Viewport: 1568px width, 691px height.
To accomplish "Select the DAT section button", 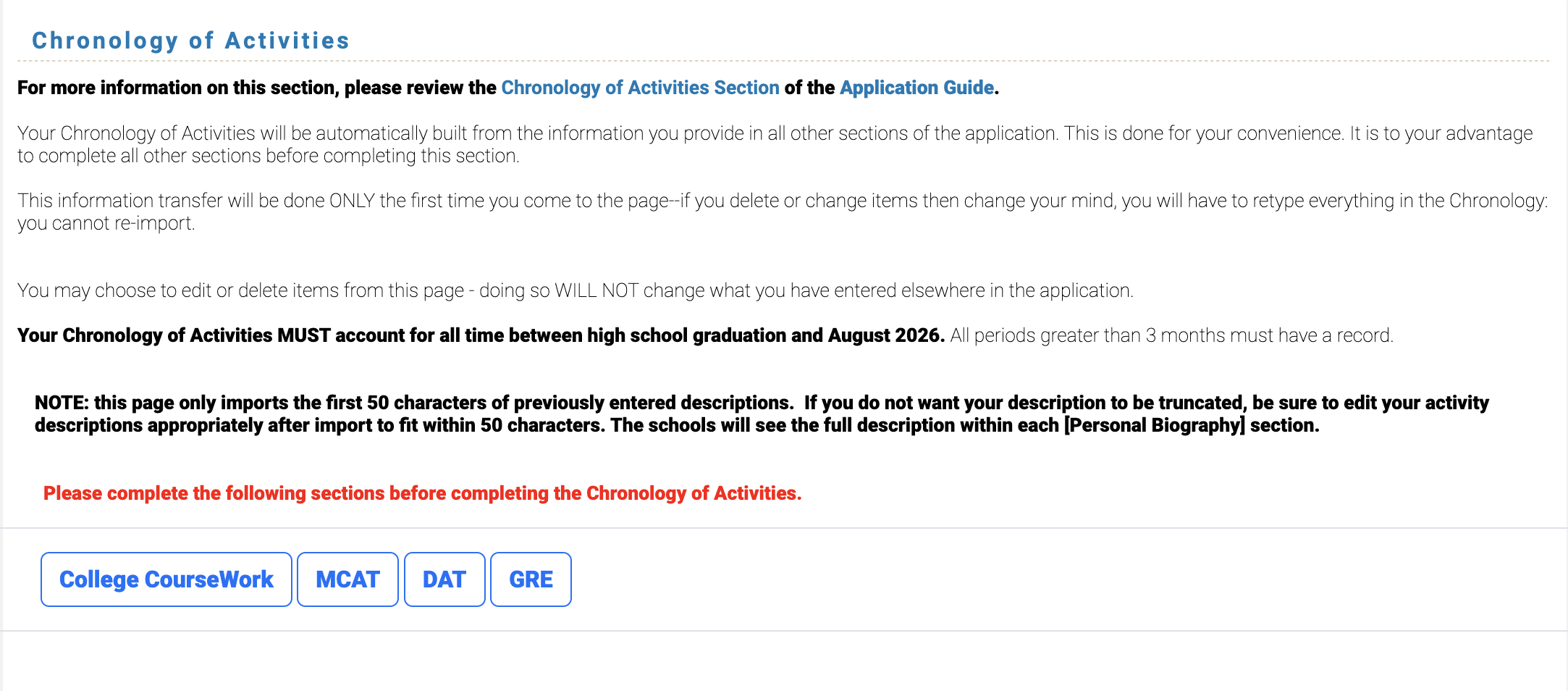I will point(444,579).
